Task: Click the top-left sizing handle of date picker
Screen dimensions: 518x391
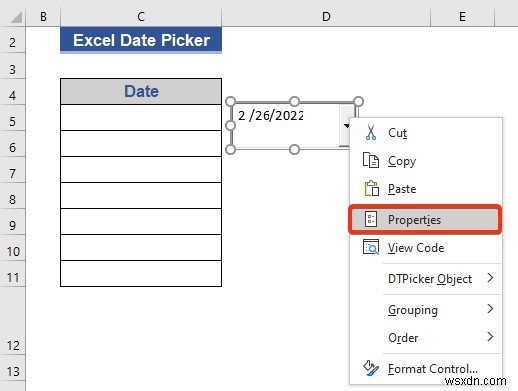Action: [x=230, y=101]
